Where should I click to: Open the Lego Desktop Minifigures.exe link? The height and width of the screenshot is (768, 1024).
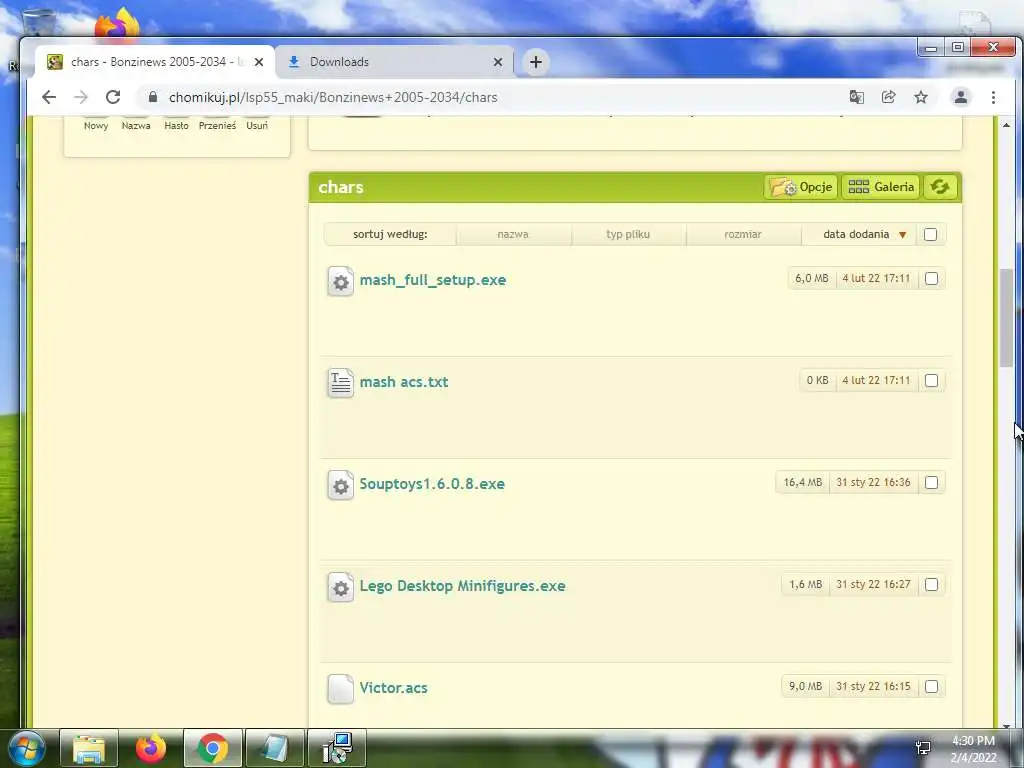click(462, 586)
